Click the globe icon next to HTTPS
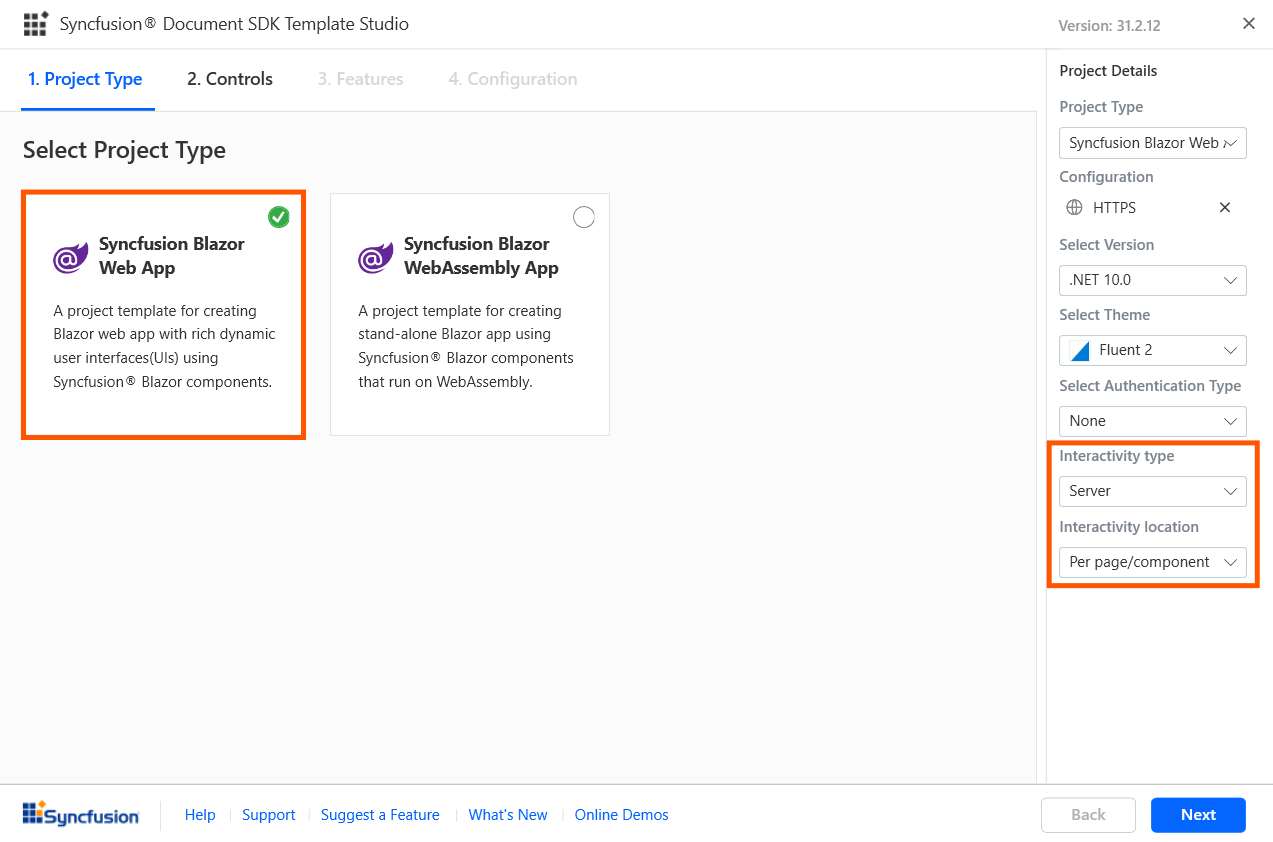This screenshot has width=1273, height=842. [x=1073, y=207]
